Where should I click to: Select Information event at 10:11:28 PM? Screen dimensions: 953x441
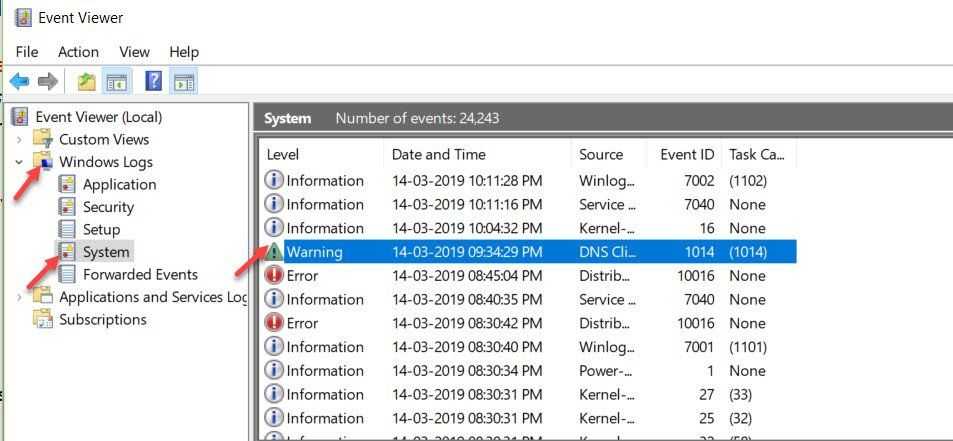click(x=529, y=181)
